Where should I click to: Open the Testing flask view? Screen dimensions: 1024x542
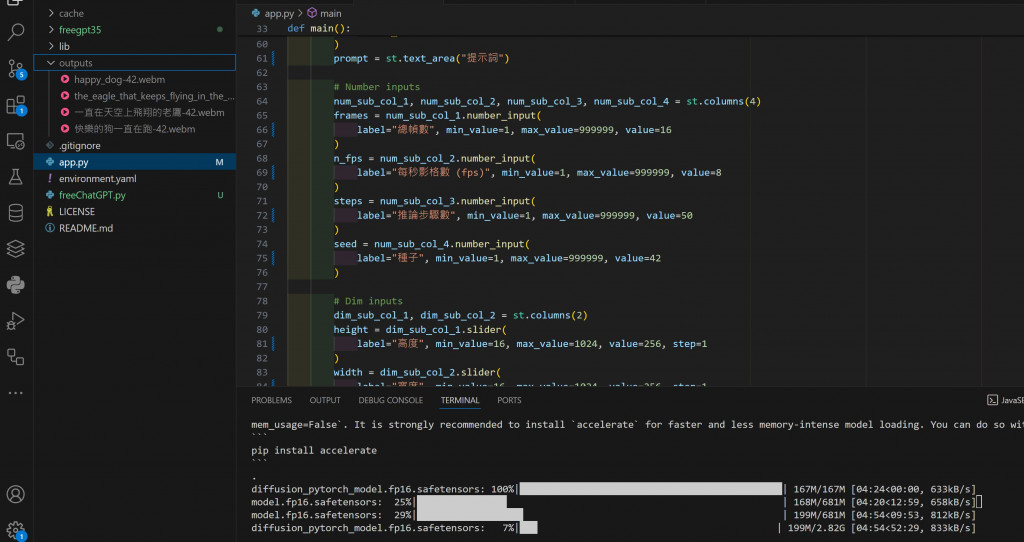pos(16,177)
